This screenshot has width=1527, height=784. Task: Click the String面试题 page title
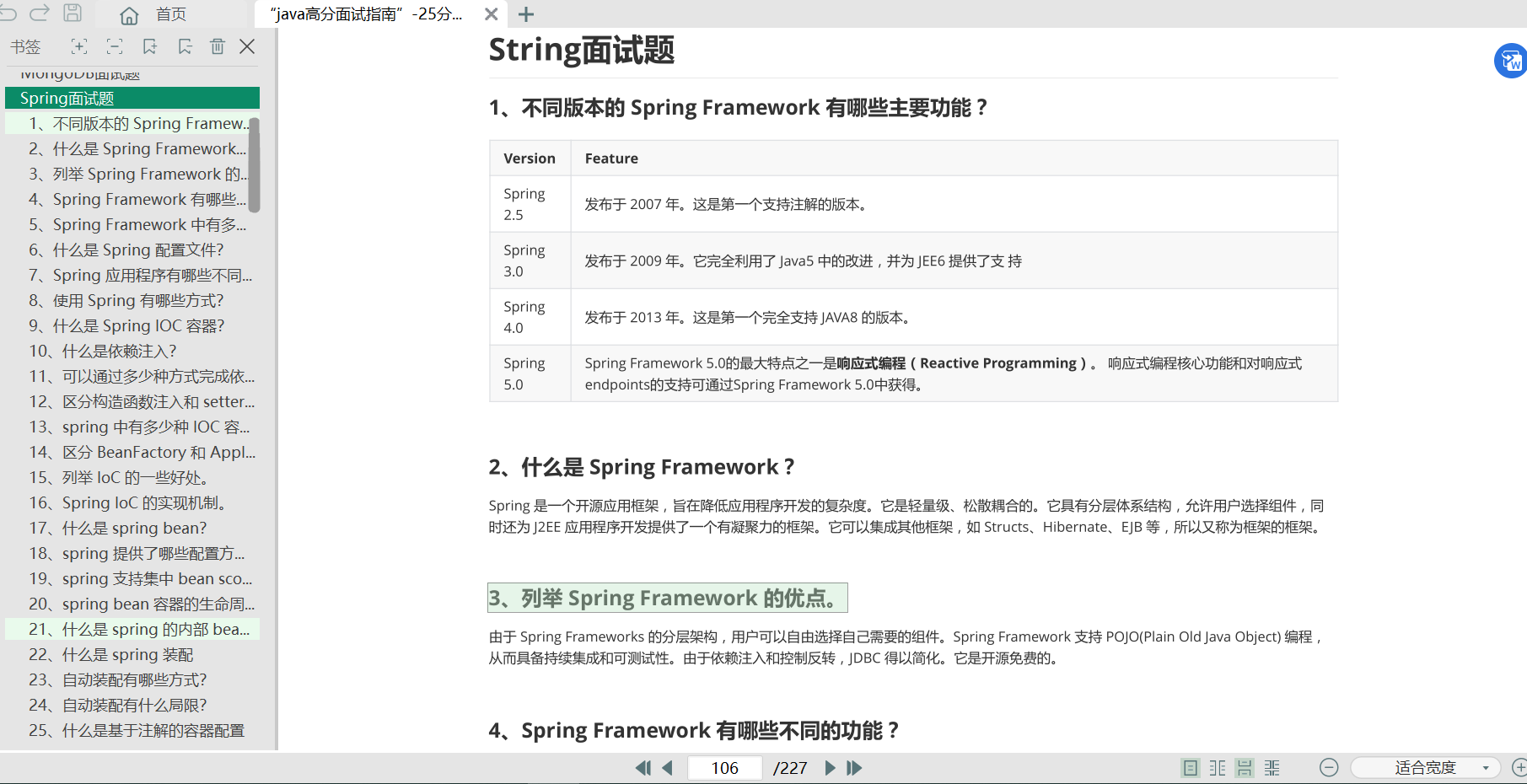[x=582, y=50]
